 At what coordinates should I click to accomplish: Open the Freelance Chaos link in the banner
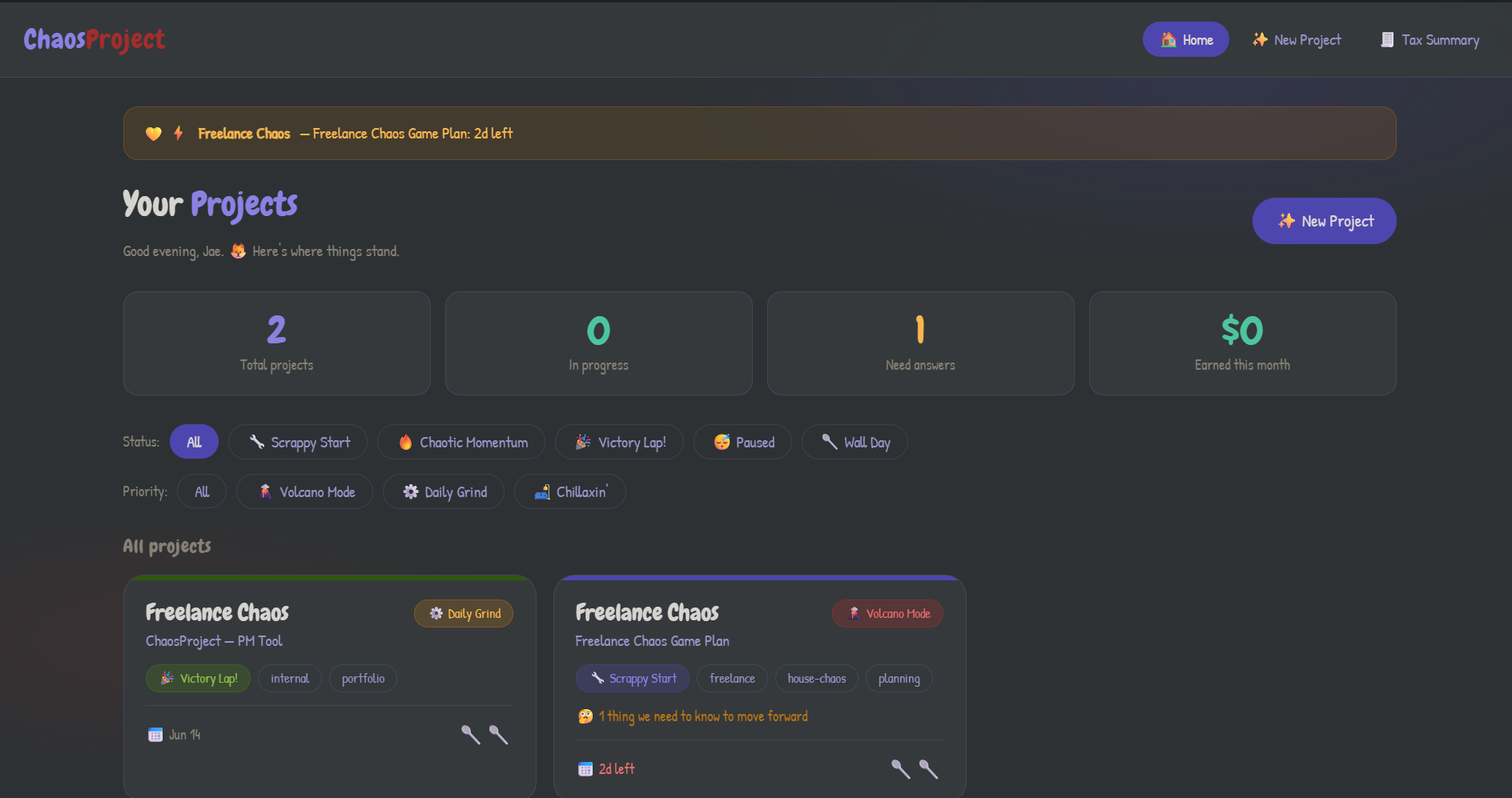point(244,134)
